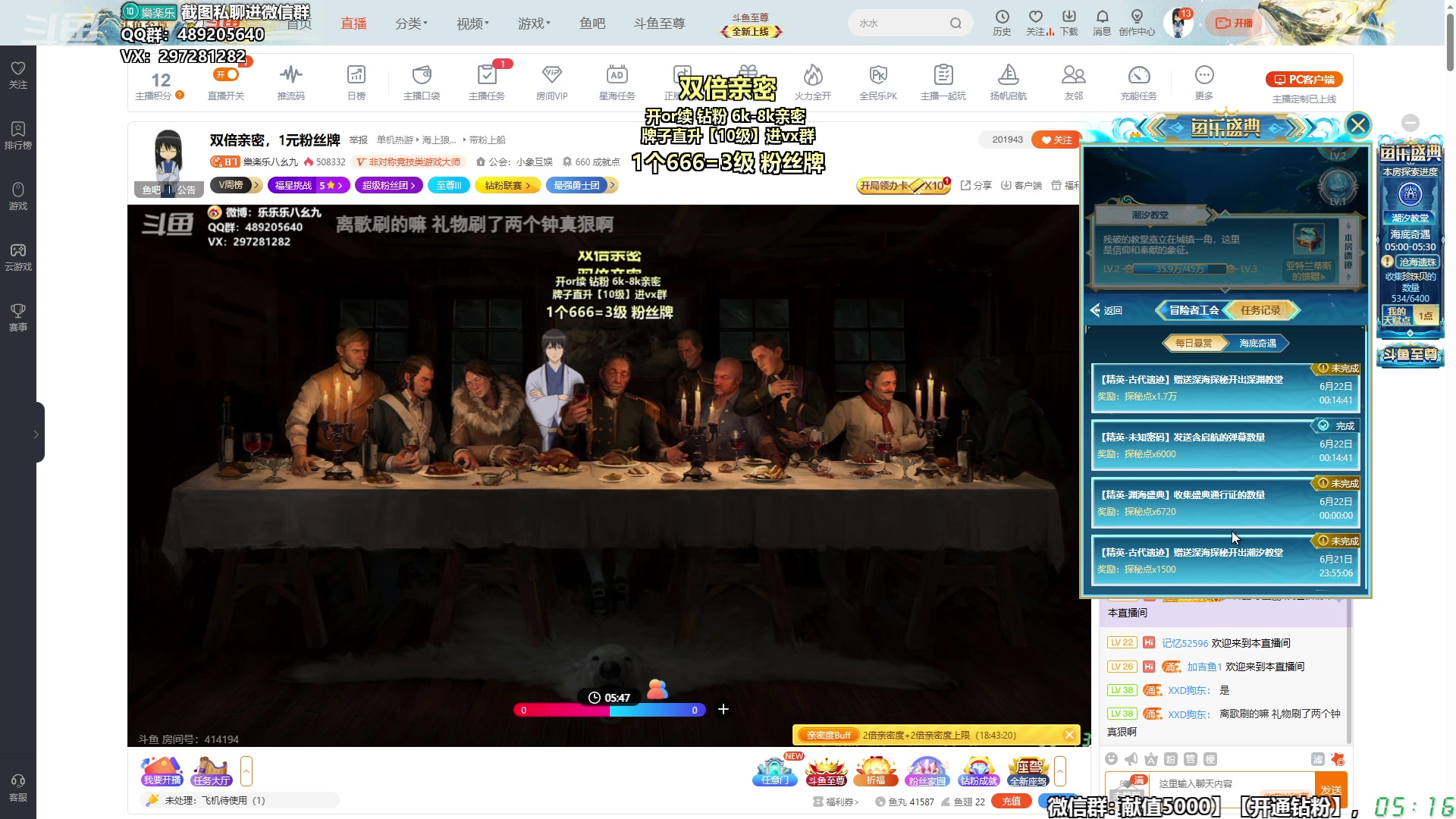
Task: Open the 福利券 link
Action: (x=836, y=802)
